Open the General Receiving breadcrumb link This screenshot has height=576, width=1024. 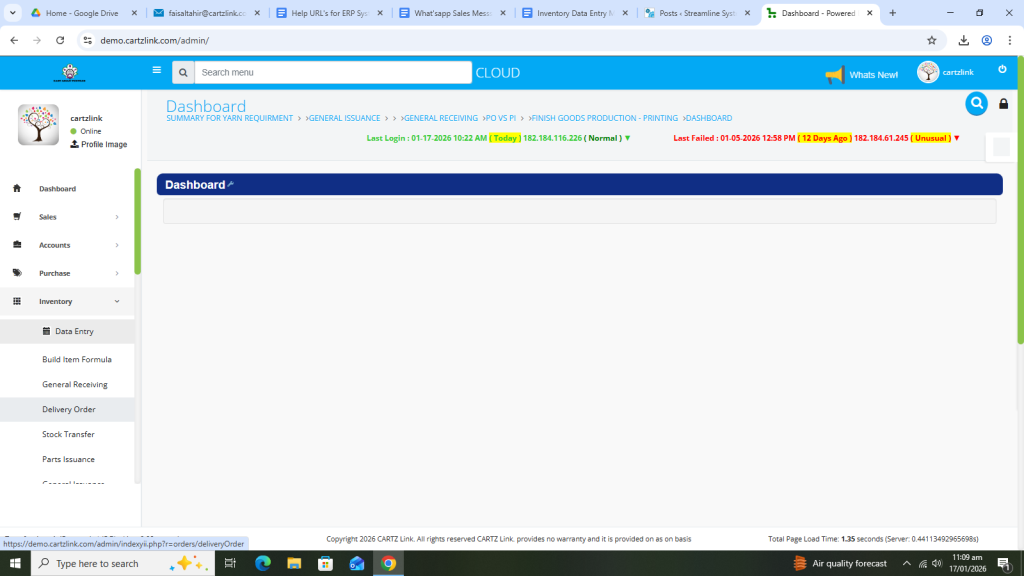[x=440, y=118]
